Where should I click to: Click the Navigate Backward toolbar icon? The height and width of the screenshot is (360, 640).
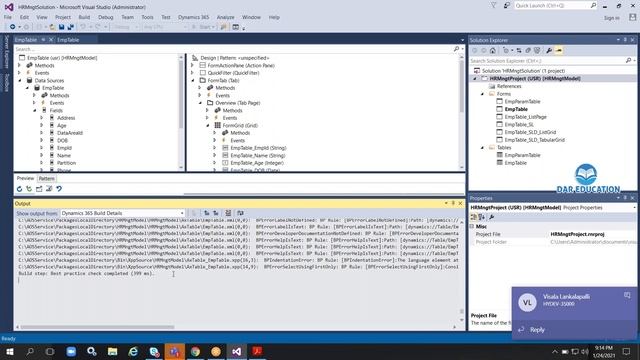tap(13, 27)
